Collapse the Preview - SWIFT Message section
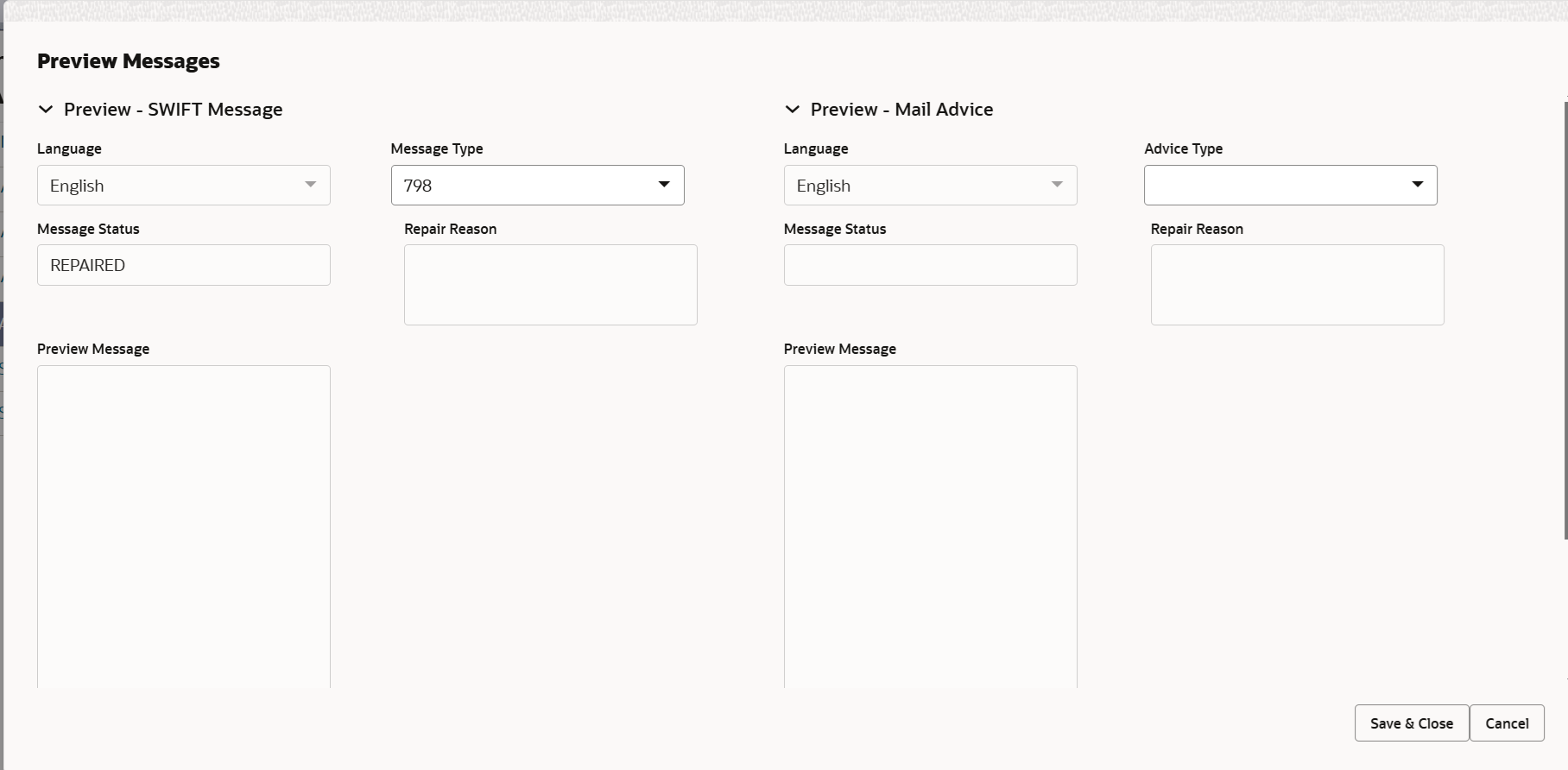The width and height of the screenshot is (1568, 770). click(46, 110)
